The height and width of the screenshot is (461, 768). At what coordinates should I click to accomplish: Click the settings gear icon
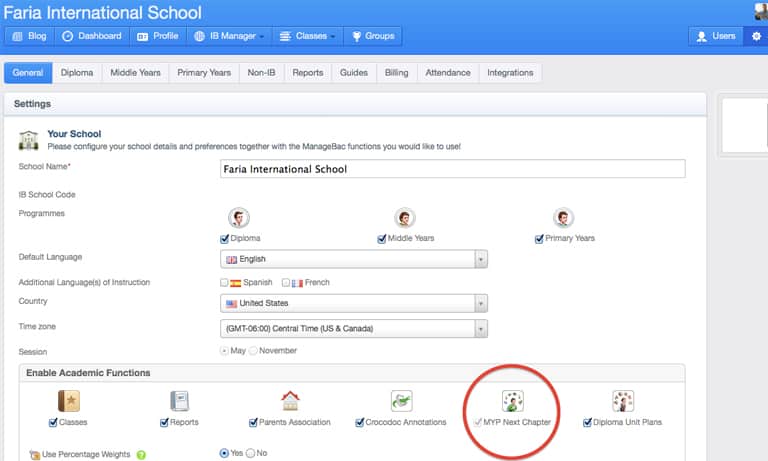coord(756,36)
